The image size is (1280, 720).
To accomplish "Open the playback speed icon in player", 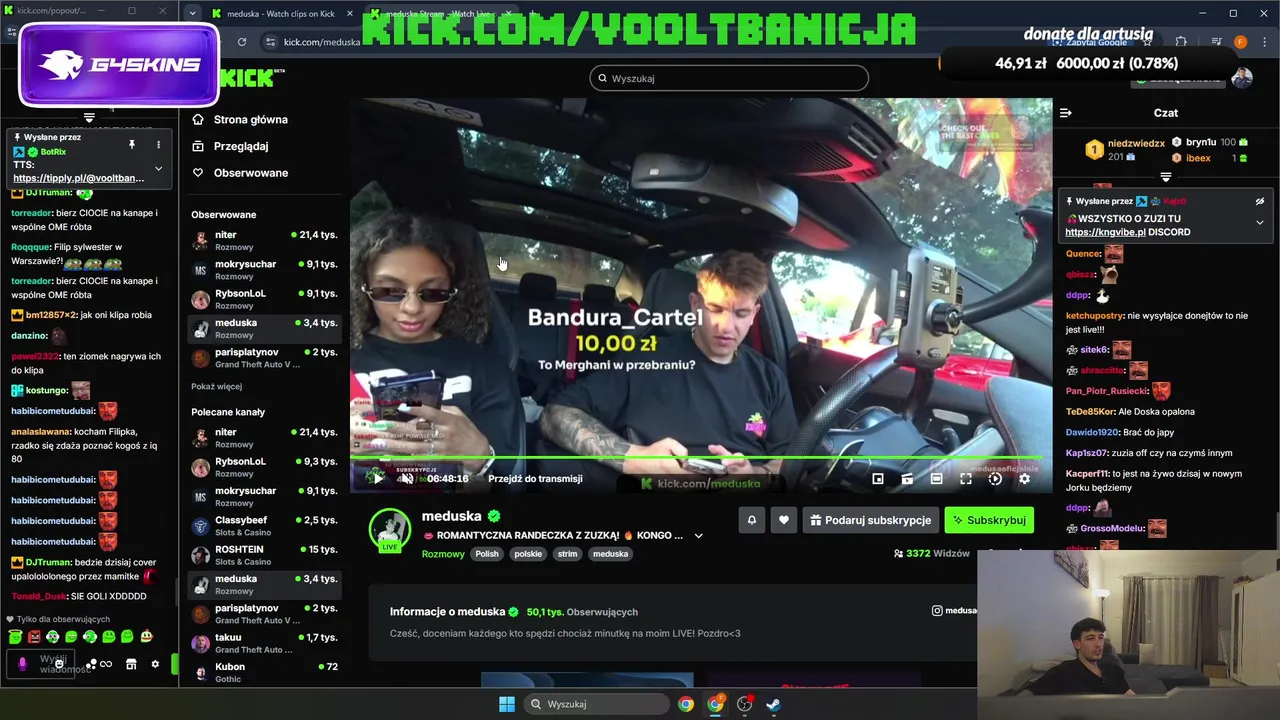I will point(995,479).
